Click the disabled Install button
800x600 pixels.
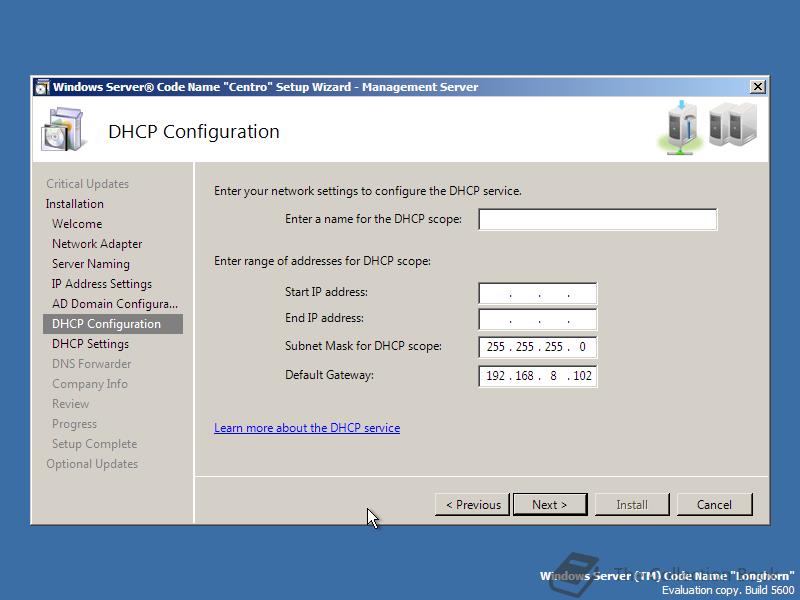click(632, 505)
